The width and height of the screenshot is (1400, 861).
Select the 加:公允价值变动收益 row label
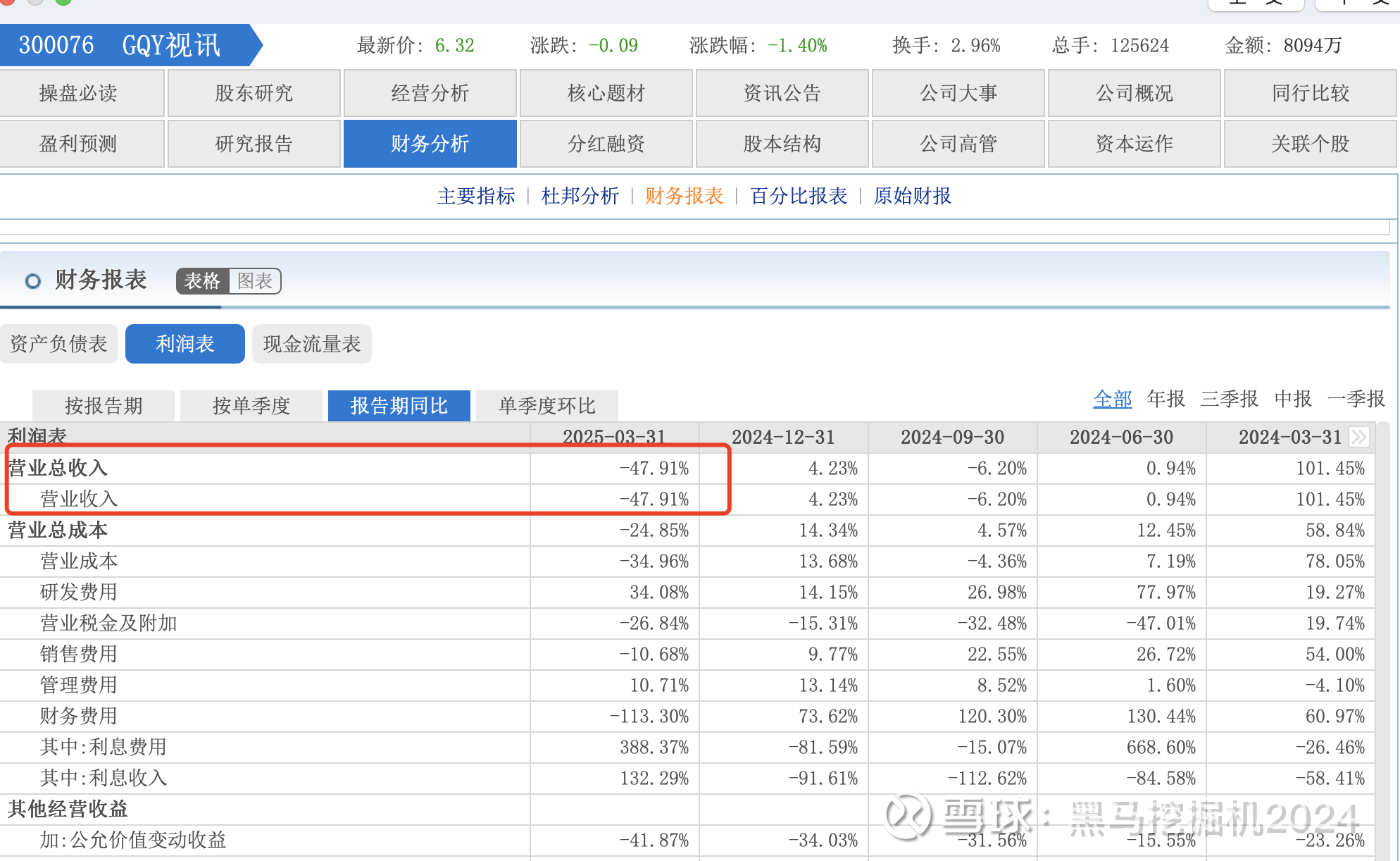133,840
